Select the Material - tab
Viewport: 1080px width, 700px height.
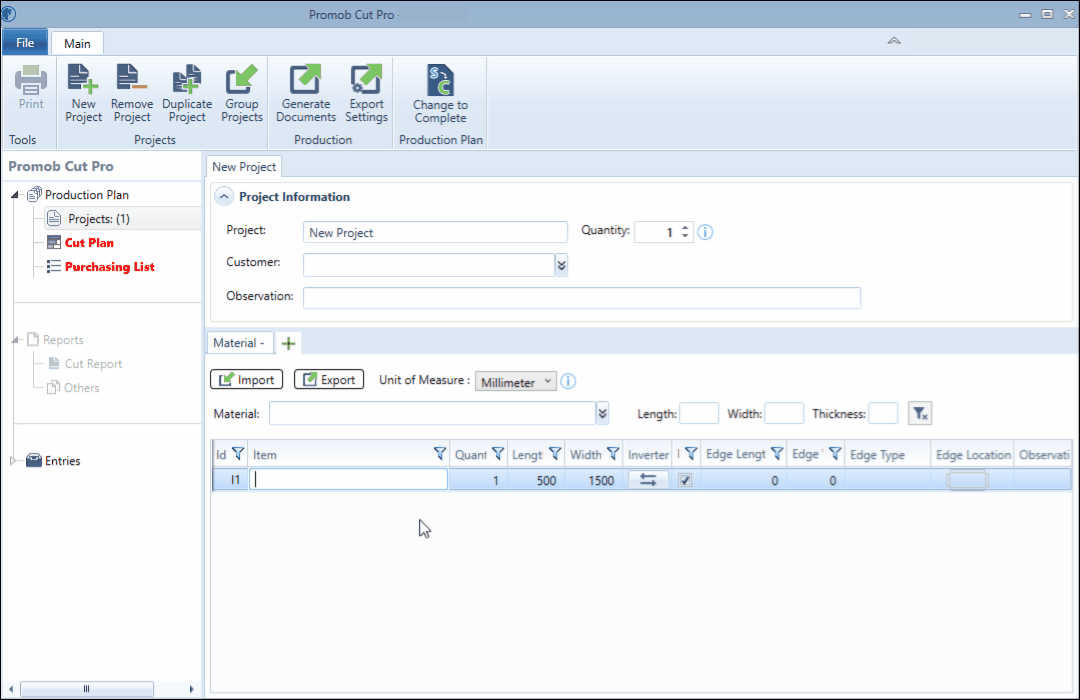point(239,343)
